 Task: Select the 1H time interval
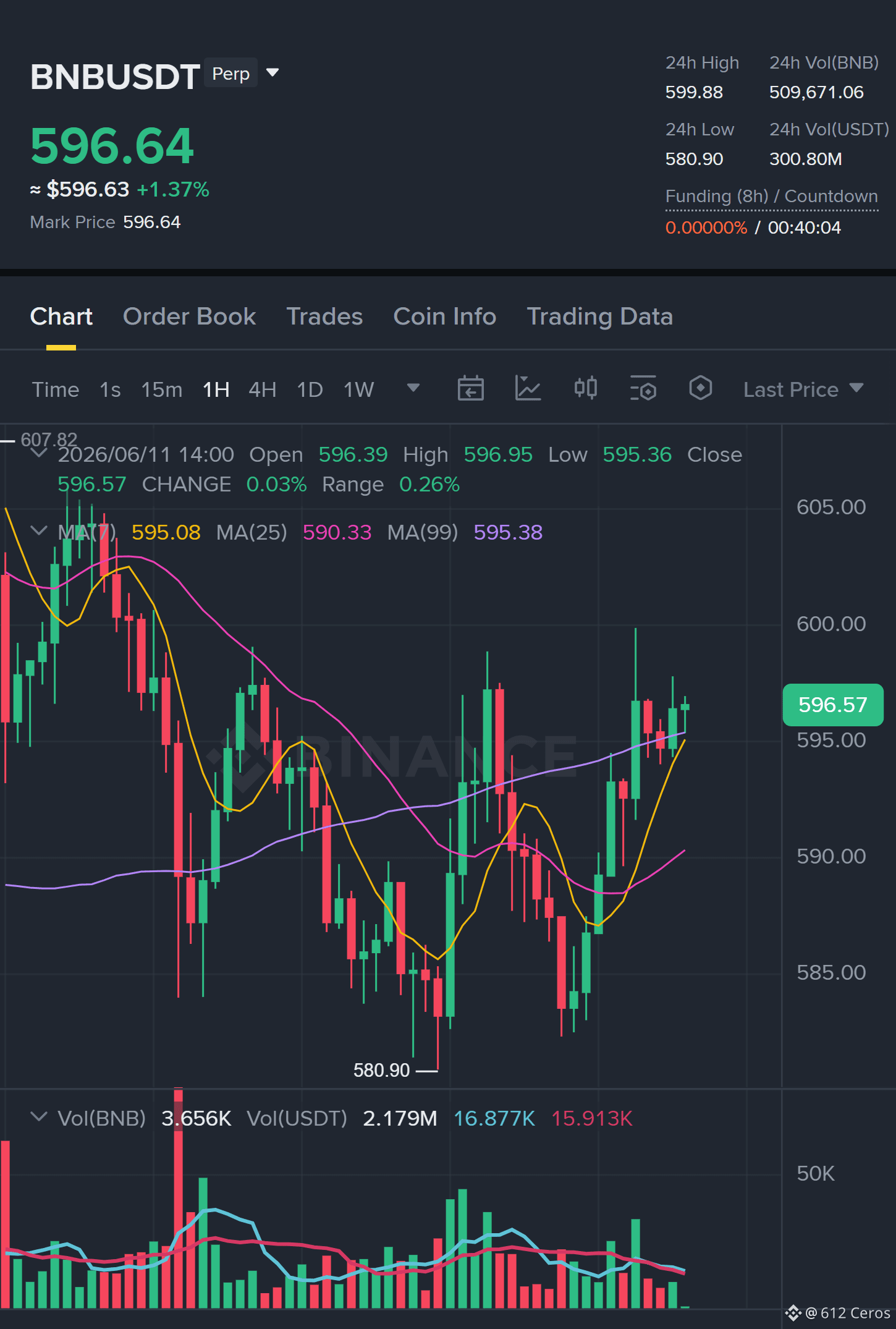point(216,389)
